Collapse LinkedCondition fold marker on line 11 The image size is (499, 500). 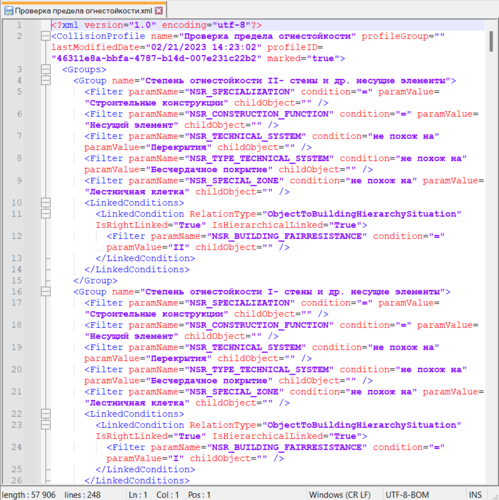coord(46,214)
